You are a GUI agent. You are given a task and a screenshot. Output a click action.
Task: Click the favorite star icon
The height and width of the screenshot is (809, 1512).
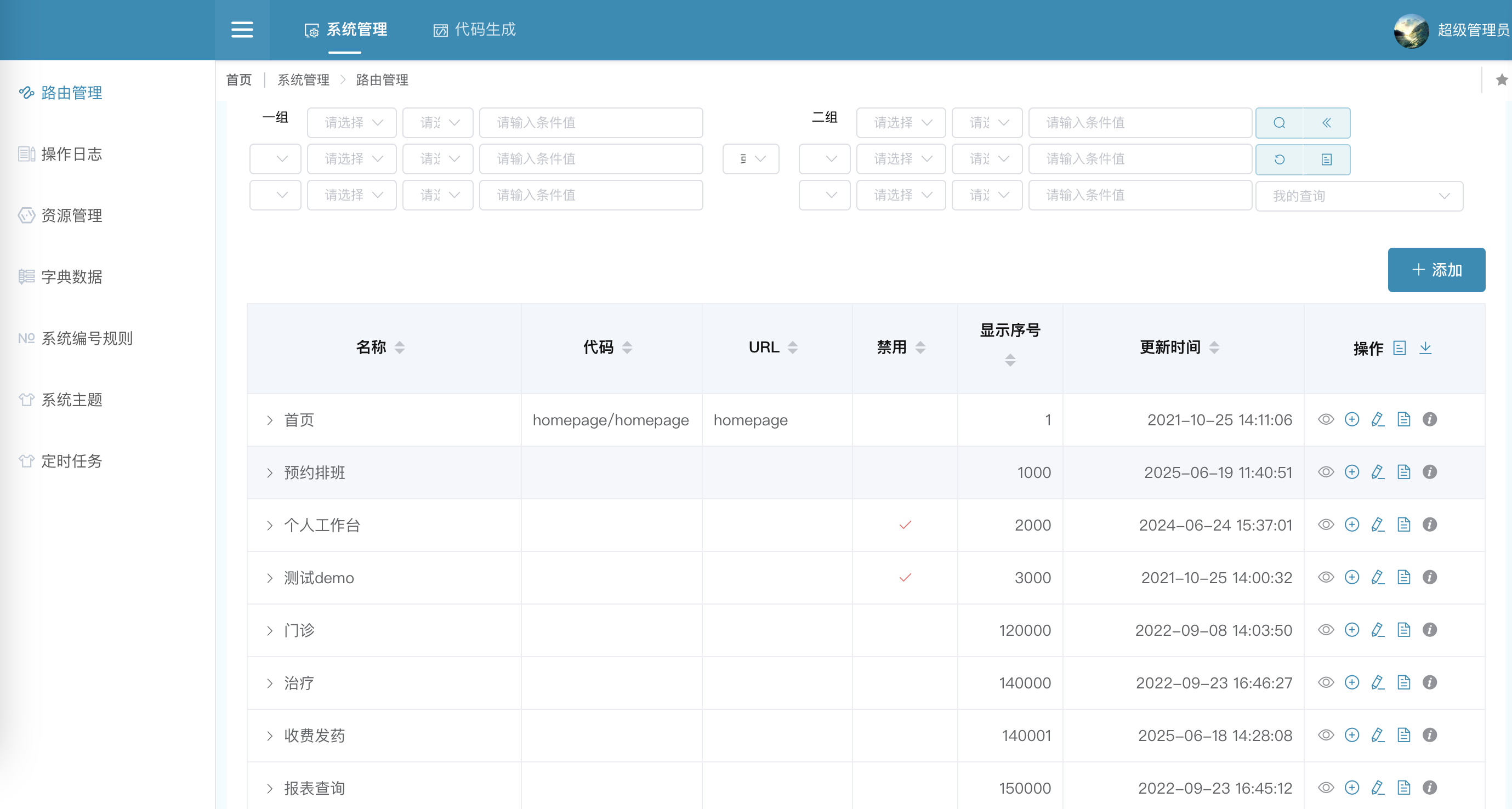pos(1501,80)
